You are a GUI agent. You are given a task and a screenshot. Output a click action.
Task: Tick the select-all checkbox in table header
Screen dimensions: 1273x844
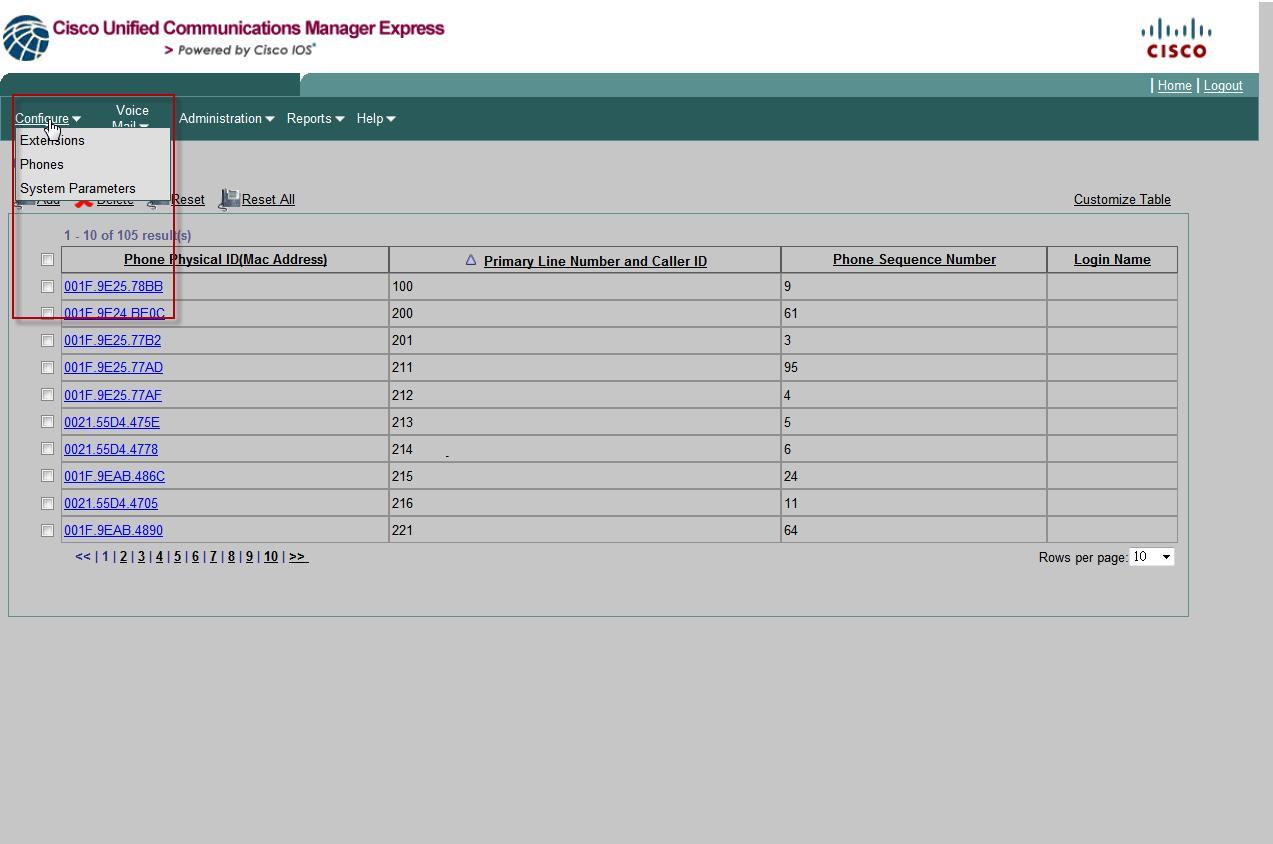[47, 260]
